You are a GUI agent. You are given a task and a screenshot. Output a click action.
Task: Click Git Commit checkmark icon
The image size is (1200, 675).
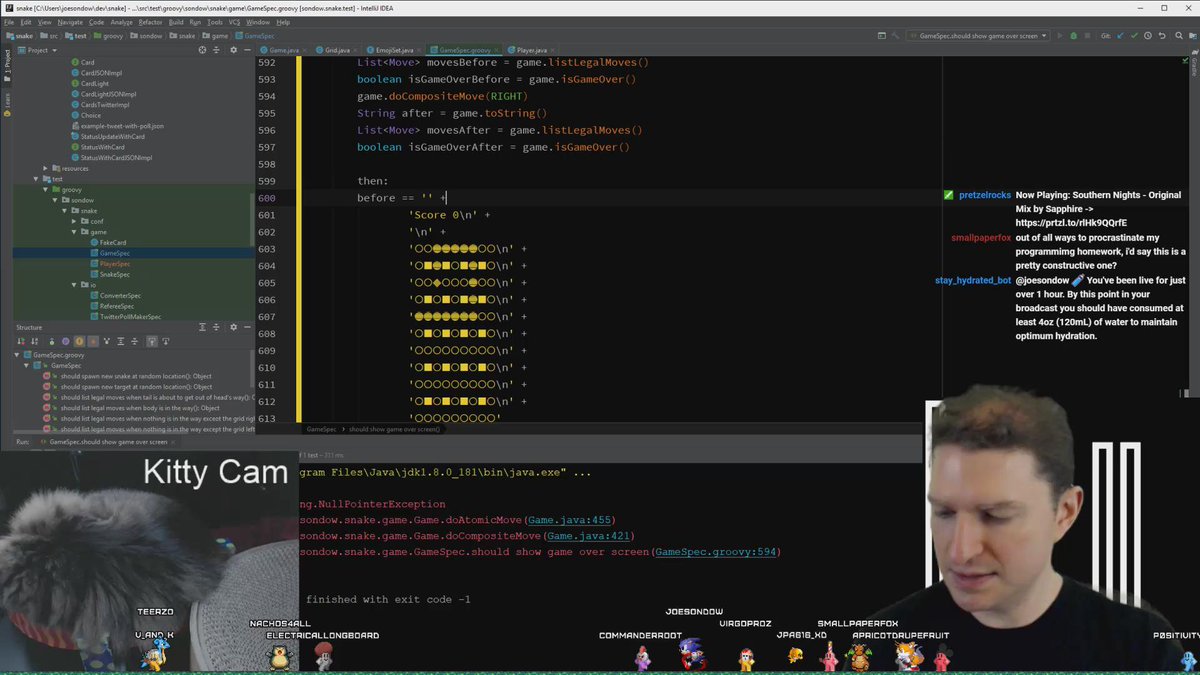click(1133, 36)
